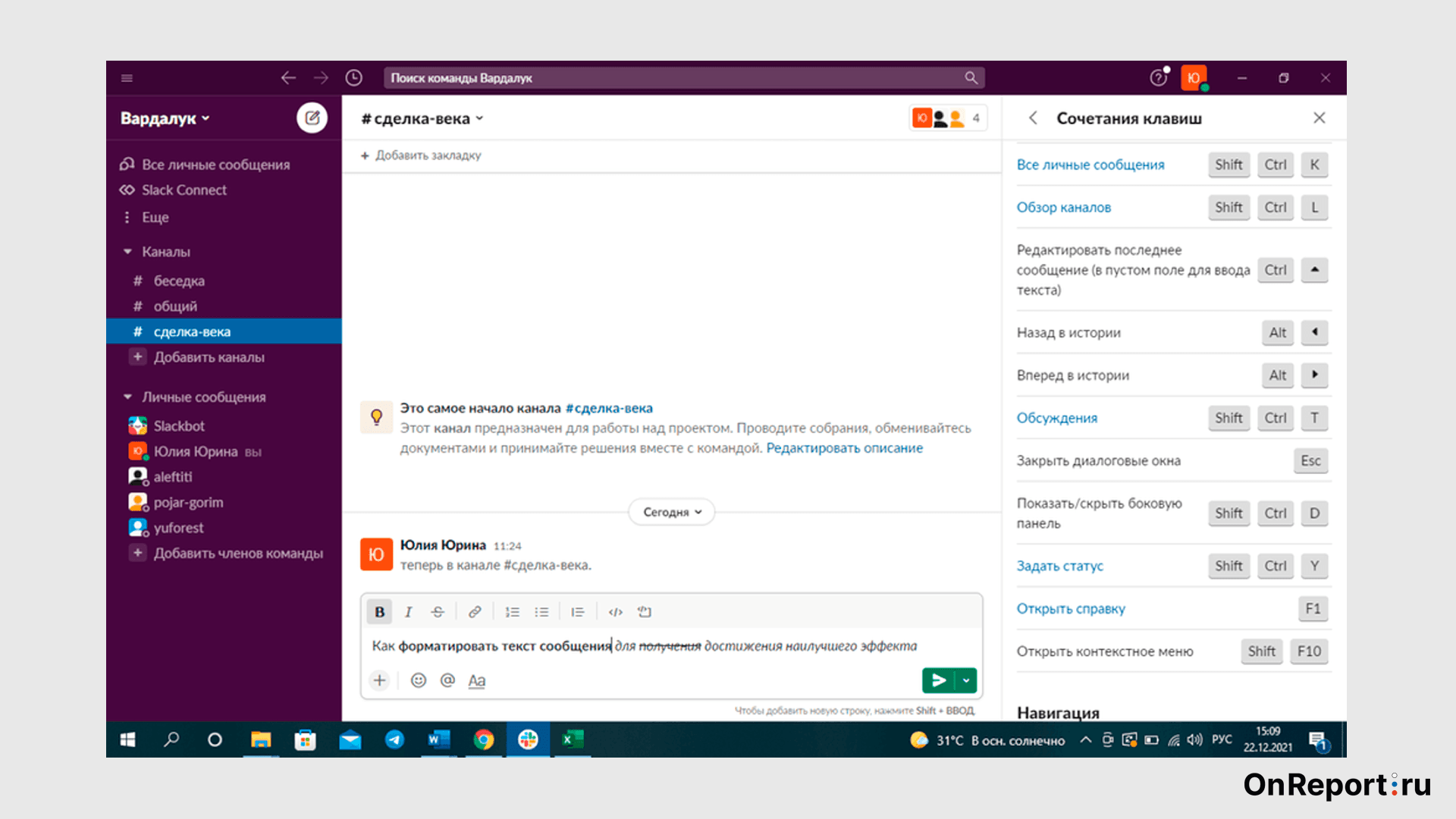Select the Обсуждения menu item
This screenshot has width=1456, height=819.
[x=1057, y=417]
